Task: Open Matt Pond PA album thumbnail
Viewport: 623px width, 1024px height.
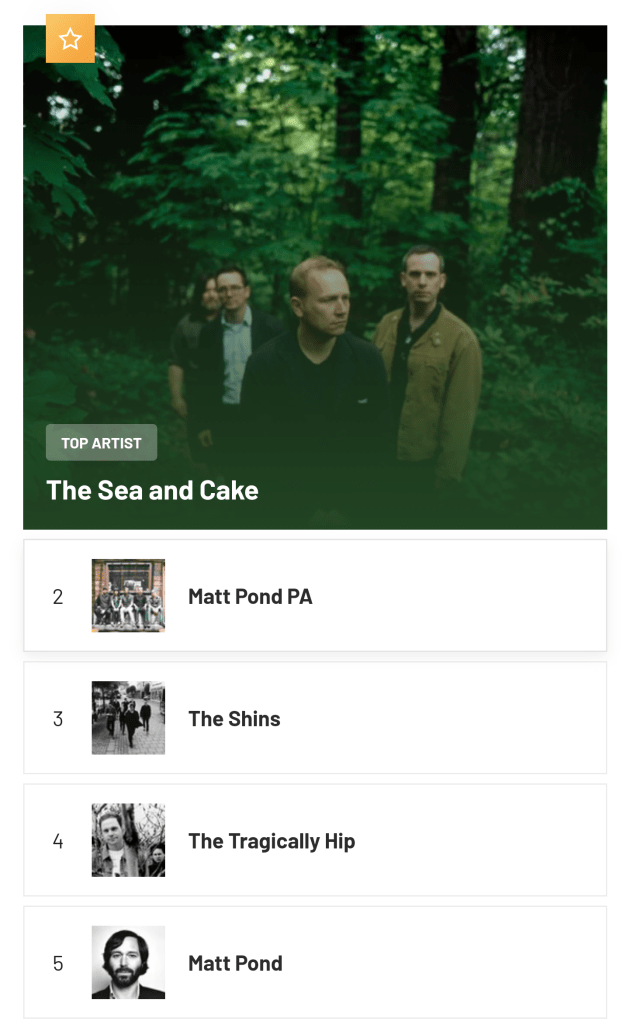Action: [x=128, y=596]
